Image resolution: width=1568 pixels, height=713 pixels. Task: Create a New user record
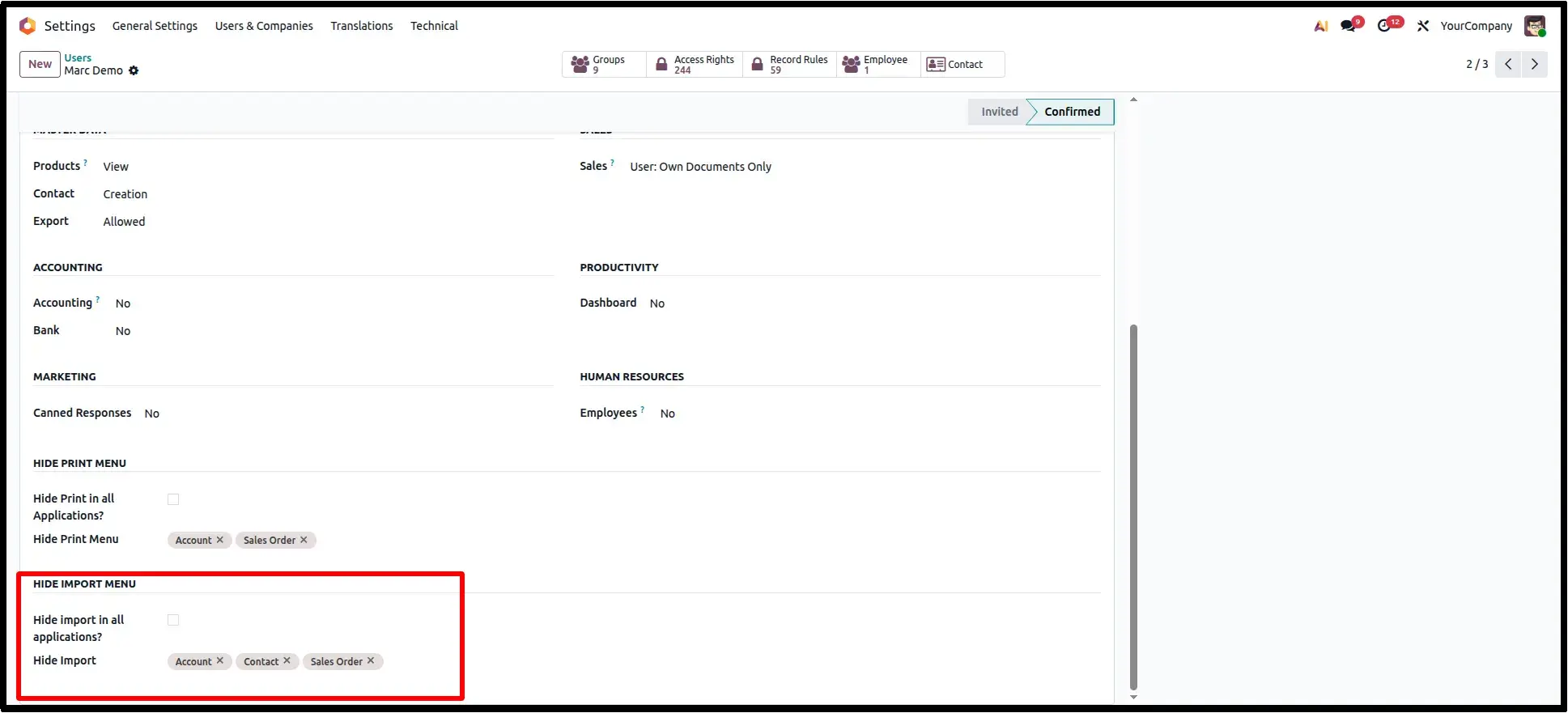point(40,64)
